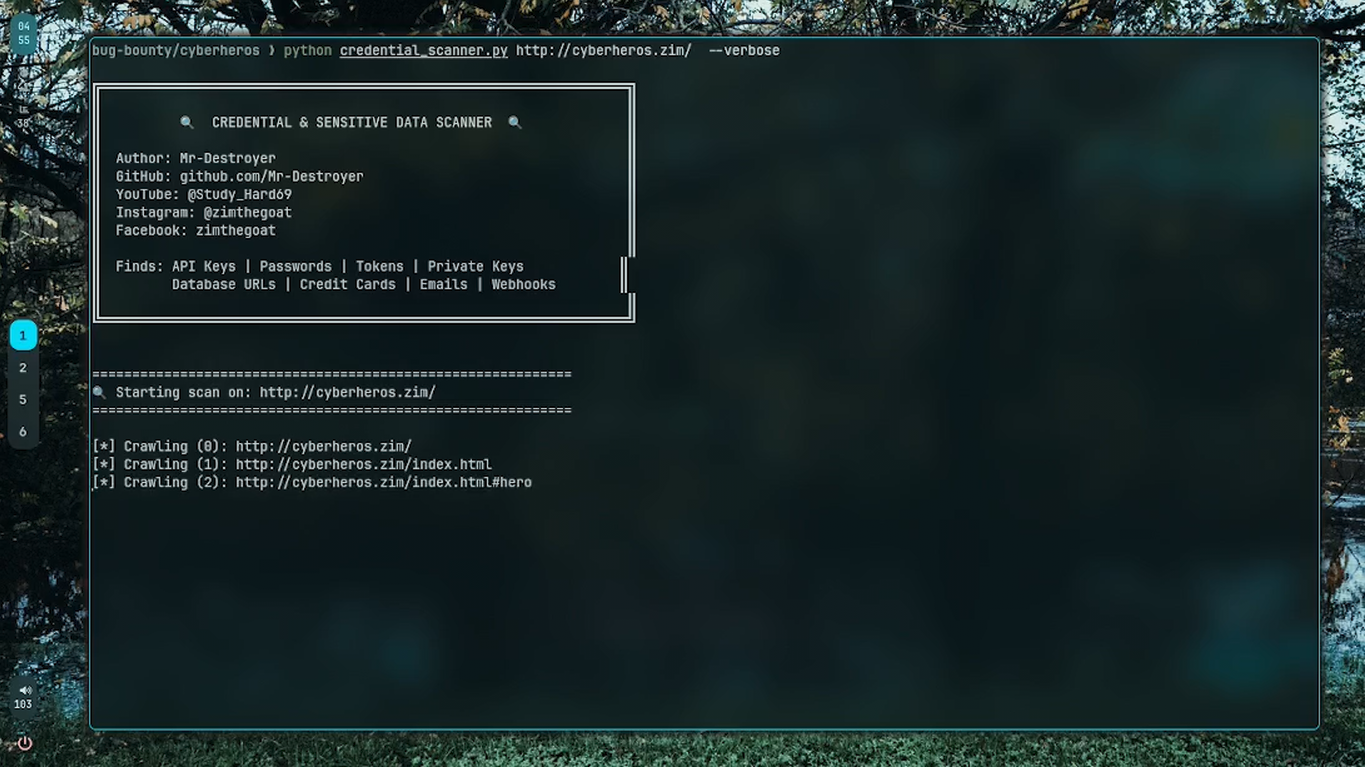Click the github.com/Mr-Destroyer link
The image size is (1365, 767).
coord(272,176)
